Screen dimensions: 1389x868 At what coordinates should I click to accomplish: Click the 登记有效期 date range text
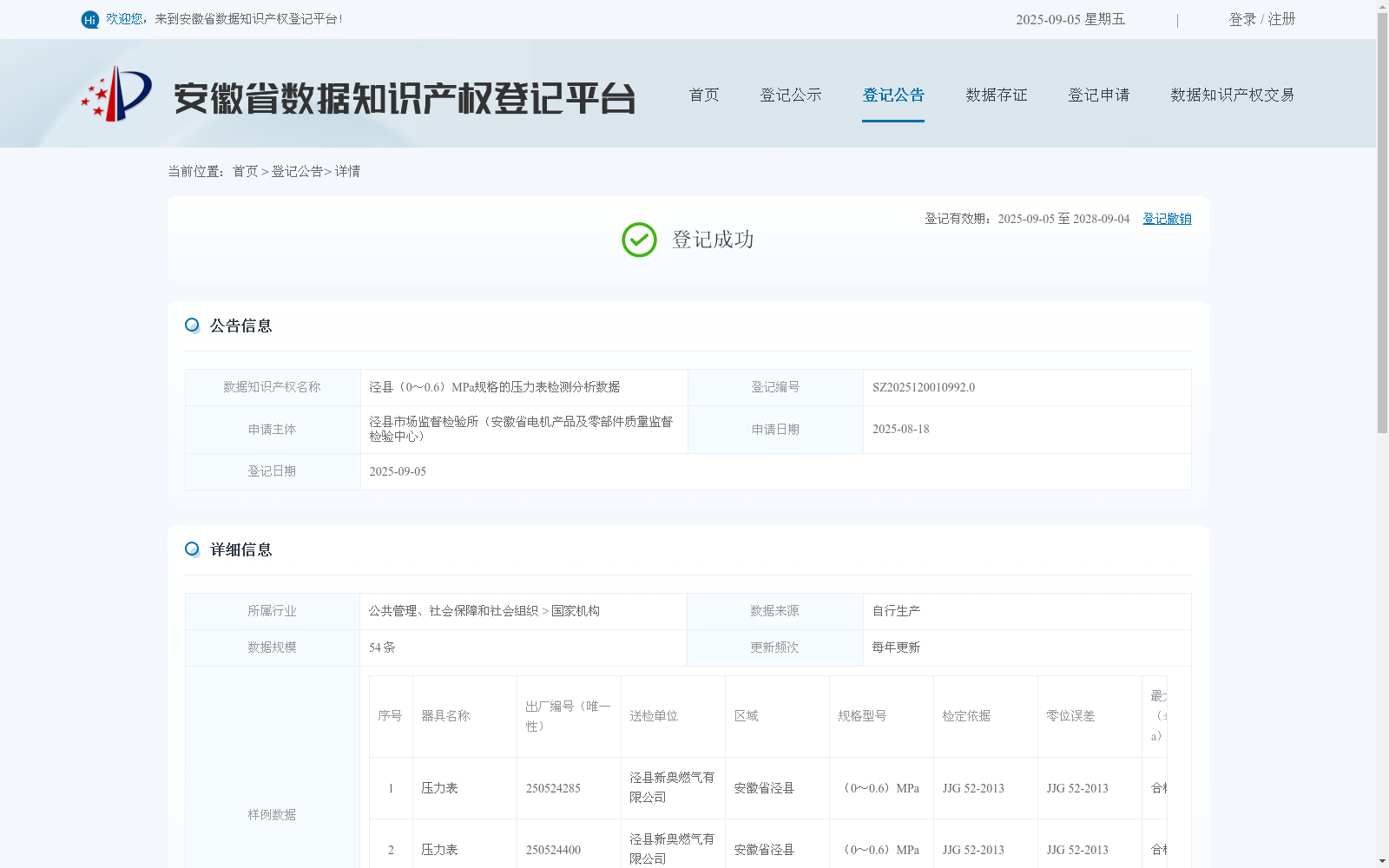pyautogui.click(x=1027, y=219)
